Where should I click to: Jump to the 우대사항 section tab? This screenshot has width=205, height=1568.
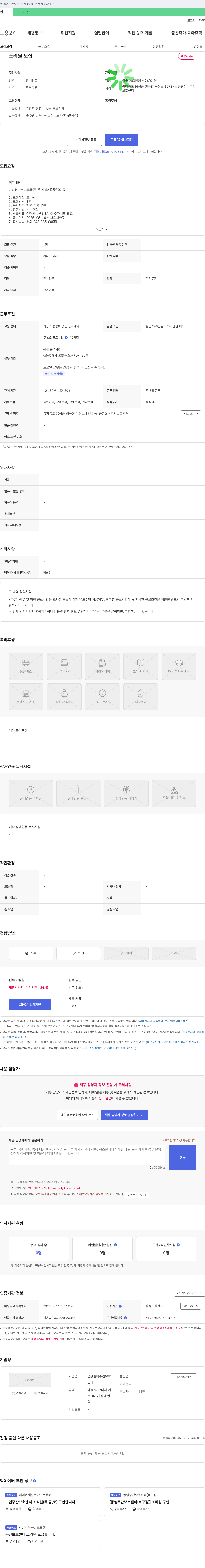(82, 46)
